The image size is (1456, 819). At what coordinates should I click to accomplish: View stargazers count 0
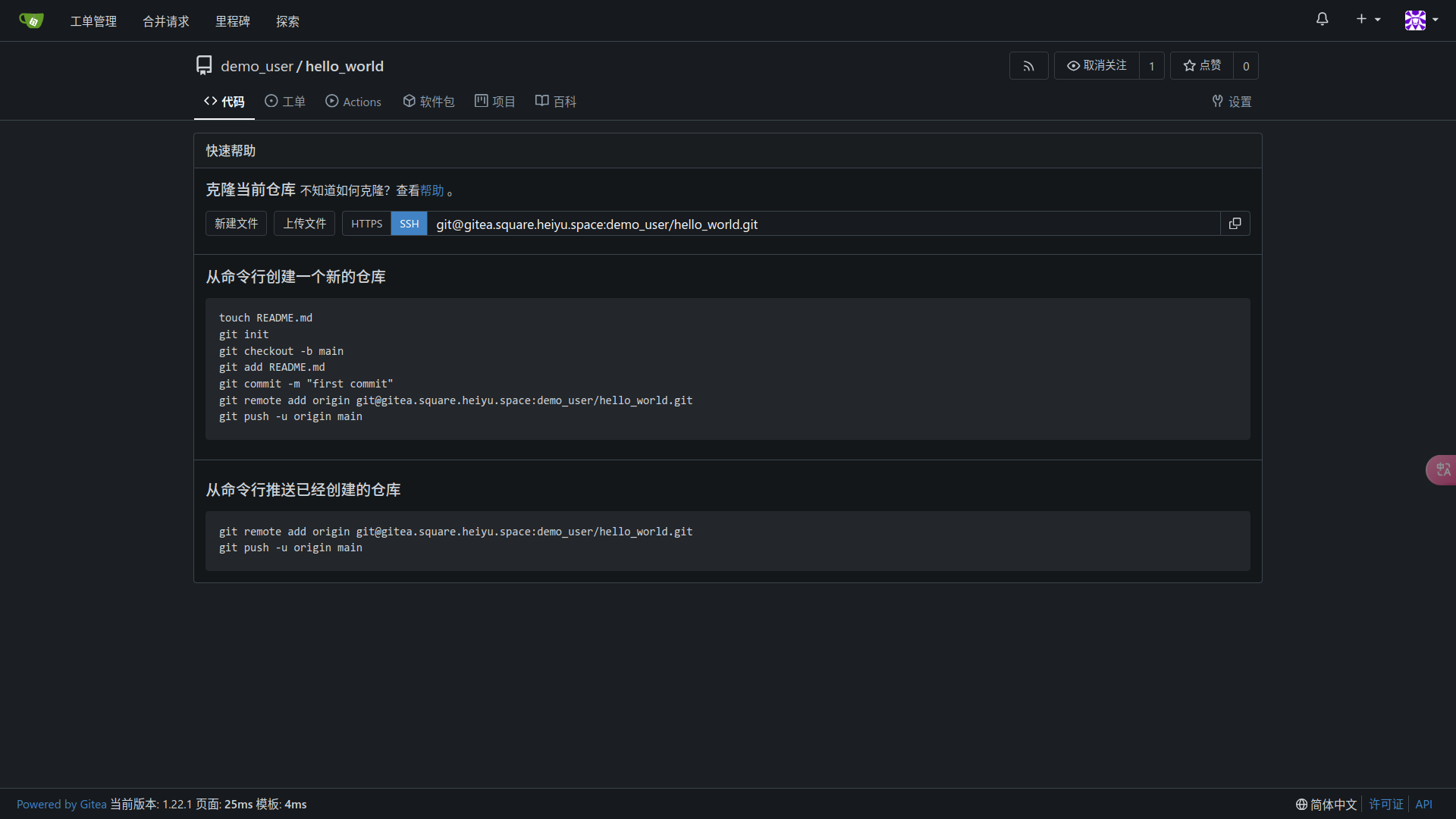click(1246, 66)
